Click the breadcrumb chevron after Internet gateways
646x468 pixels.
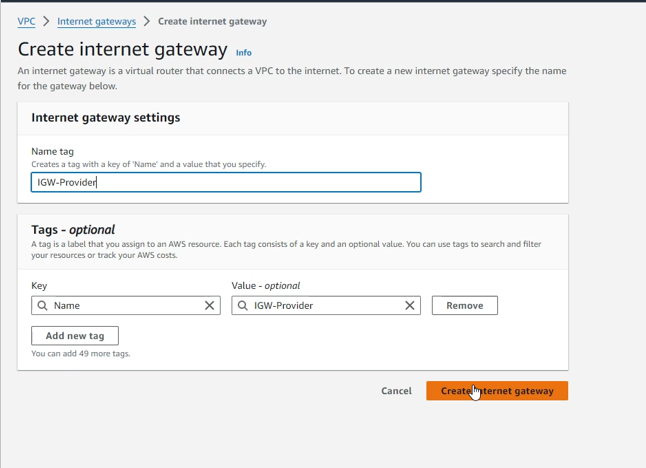[147, 21]
